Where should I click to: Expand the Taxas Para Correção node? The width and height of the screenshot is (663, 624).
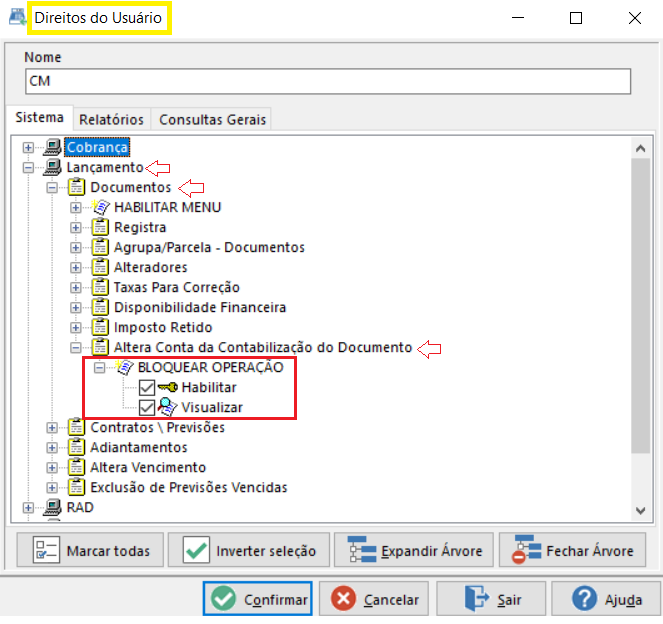pyautogui.click(x=76, y=287)
